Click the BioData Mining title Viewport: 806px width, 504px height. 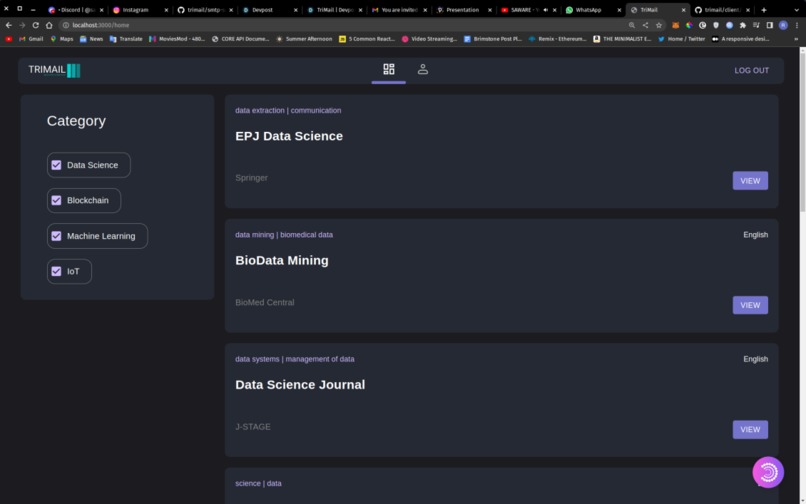(282, 260)
